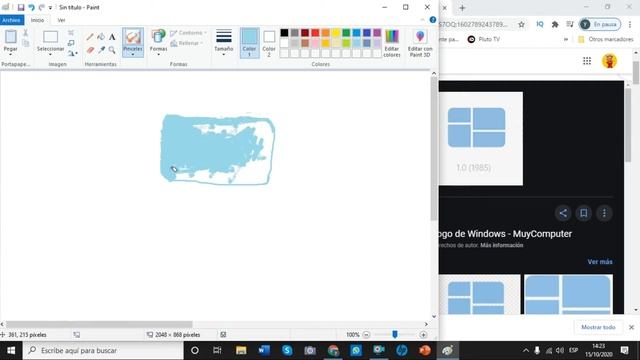Click the Crop icon in Imagen group
The image size is (640, 360).
click(71, 33)
